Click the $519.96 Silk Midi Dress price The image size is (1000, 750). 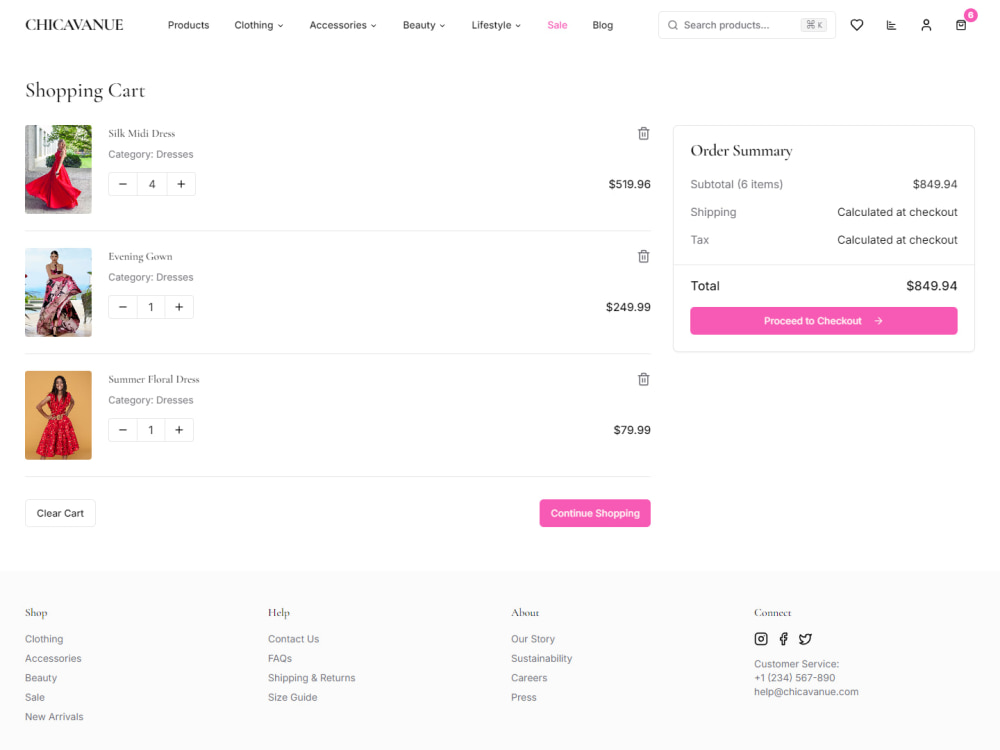pos(629,184)
